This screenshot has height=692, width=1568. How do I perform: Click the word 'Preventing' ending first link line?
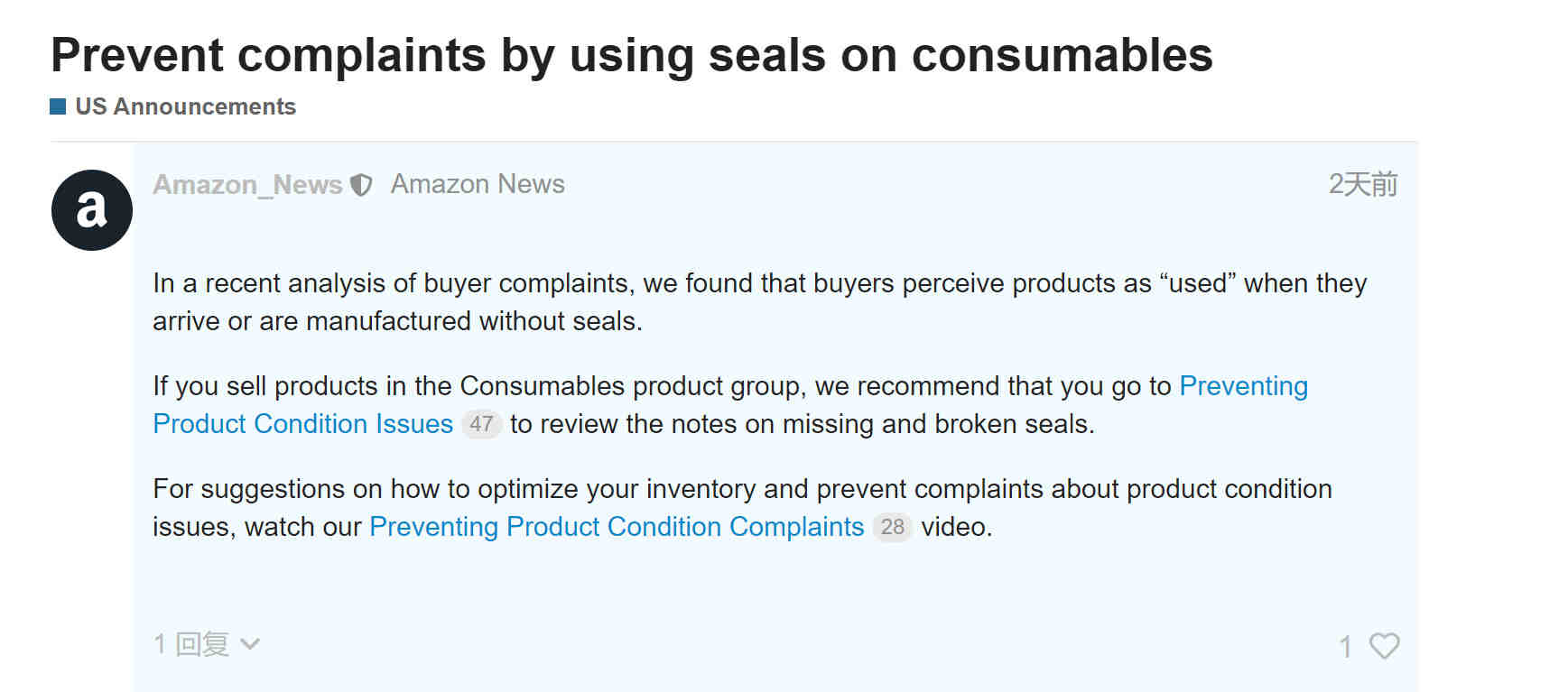[x=1243, y=386]
